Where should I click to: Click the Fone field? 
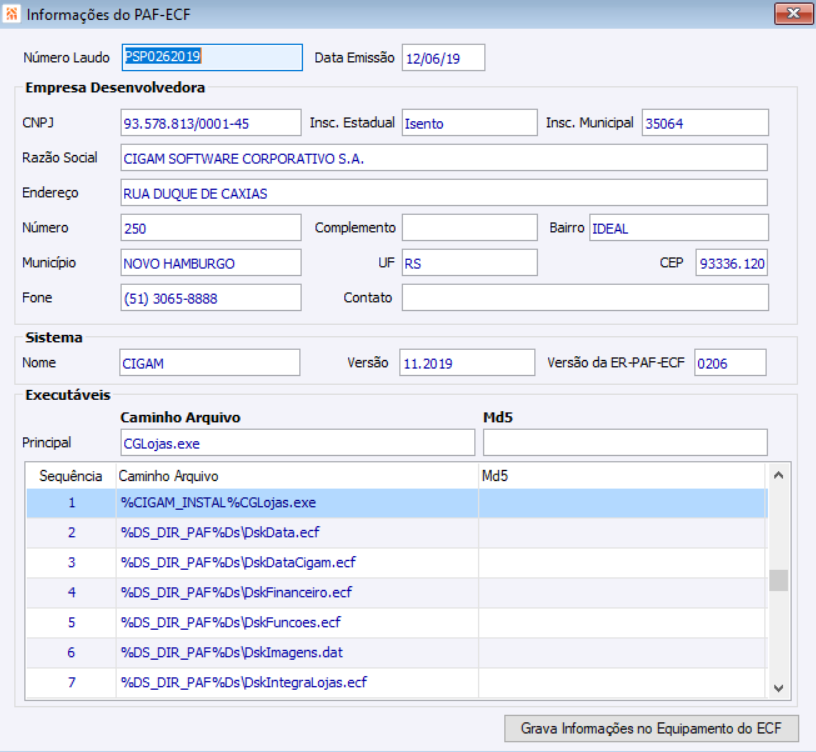211,298
